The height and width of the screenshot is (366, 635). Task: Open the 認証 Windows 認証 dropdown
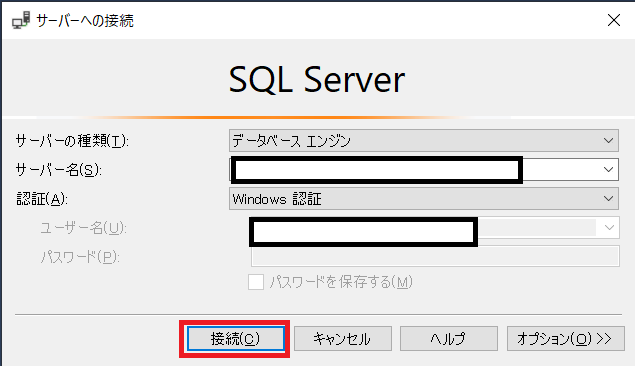pos(424,198)
